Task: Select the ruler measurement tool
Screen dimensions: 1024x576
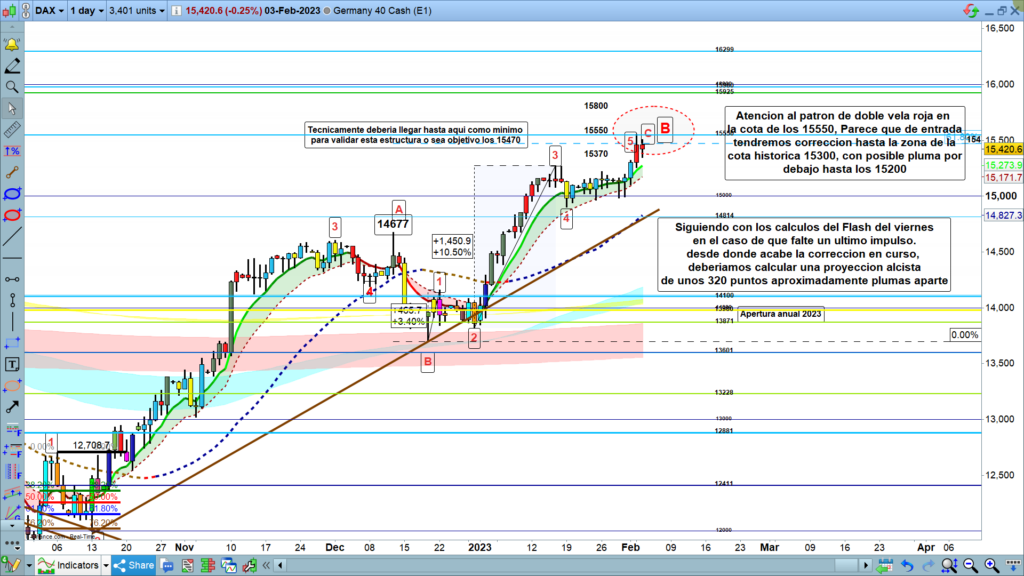Action: click(x=12, y=129)
